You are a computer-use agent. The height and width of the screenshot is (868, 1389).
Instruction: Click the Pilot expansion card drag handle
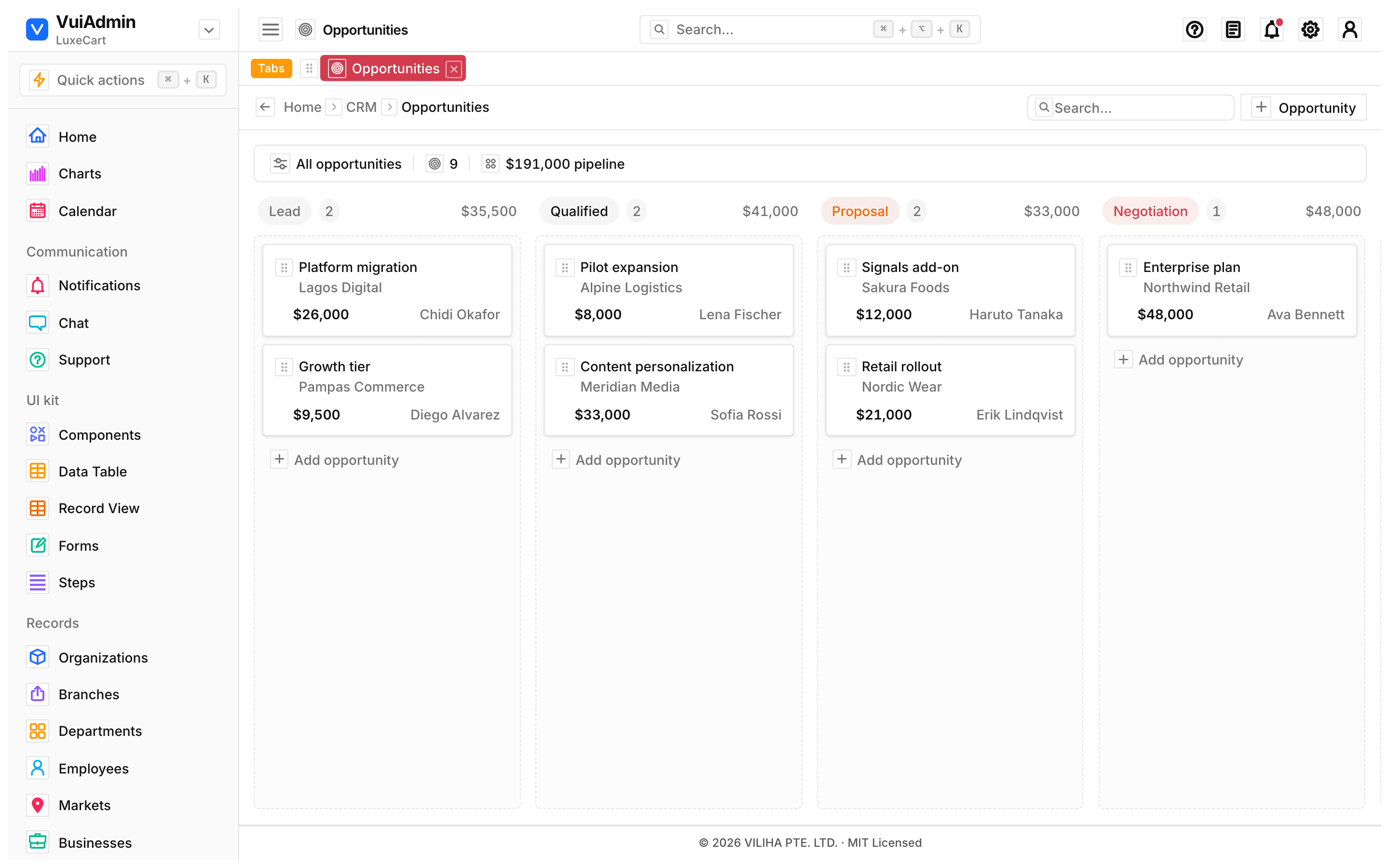pos(565,268)
